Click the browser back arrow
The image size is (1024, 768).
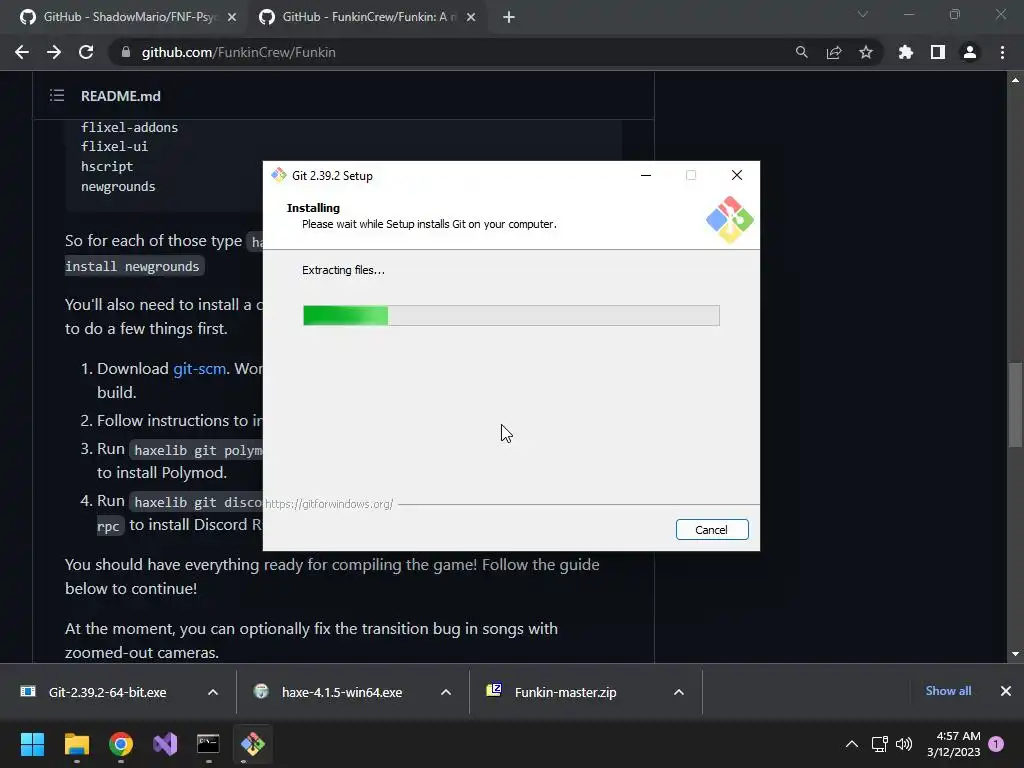(x=22, y=52)
